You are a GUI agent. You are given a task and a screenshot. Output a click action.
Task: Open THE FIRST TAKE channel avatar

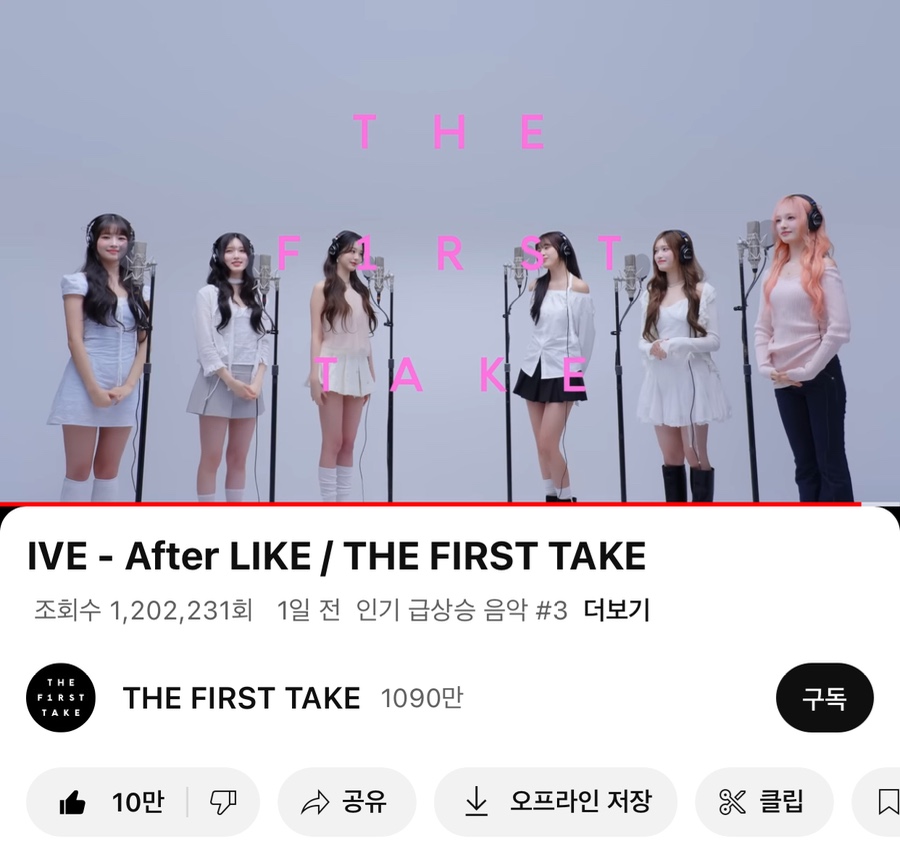[61, 698]
